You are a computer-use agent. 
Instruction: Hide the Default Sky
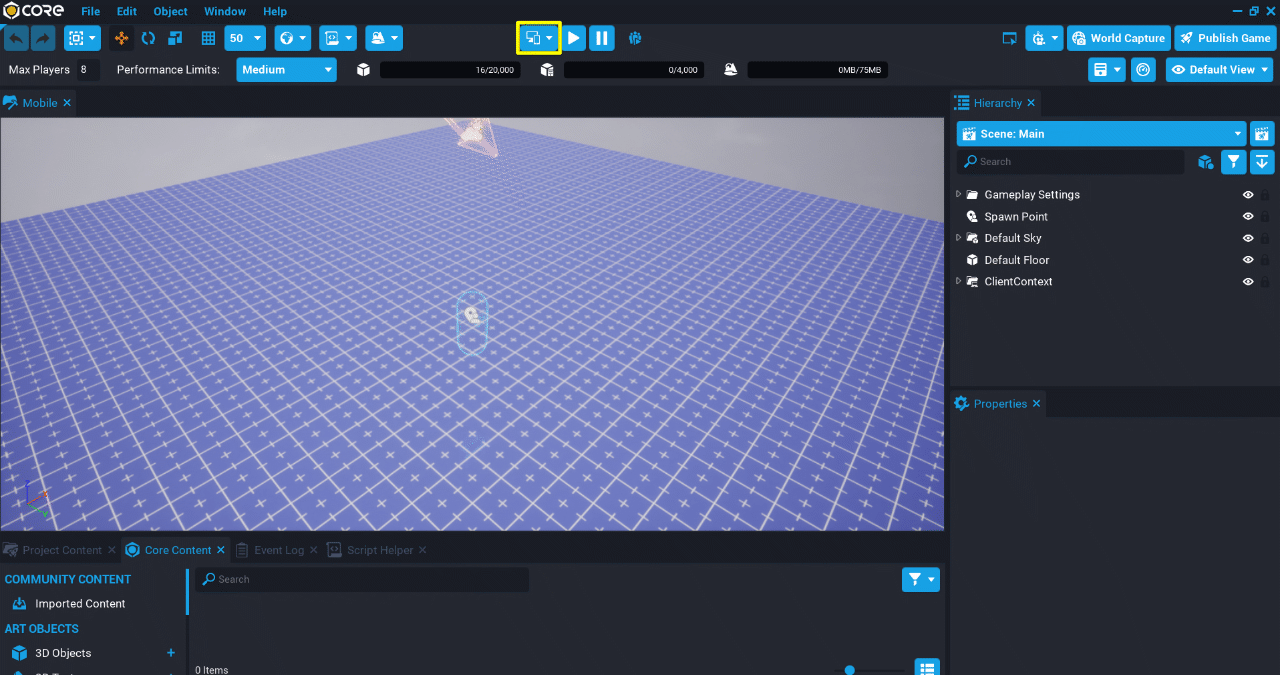click(1247, 238)
